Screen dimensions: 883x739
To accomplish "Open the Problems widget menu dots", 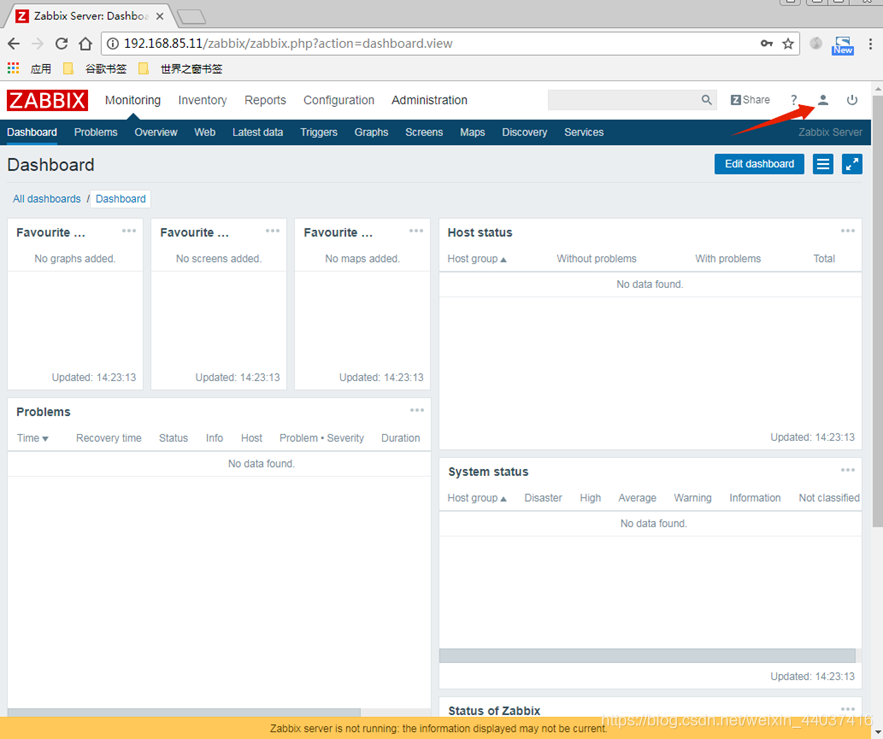I will click(417, 410).
